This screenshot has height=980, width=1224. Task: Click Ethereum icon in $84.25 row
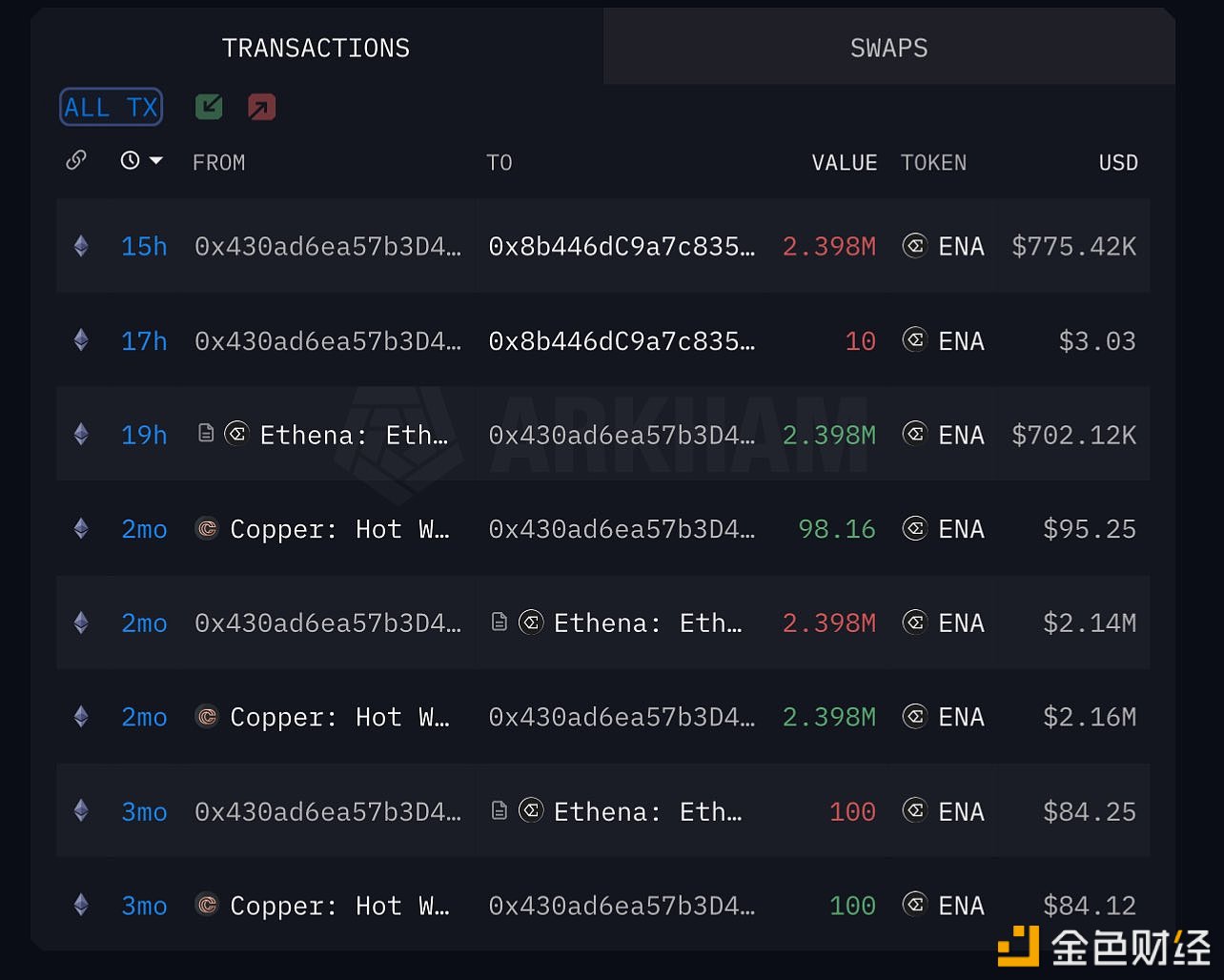tap(81, 811)
